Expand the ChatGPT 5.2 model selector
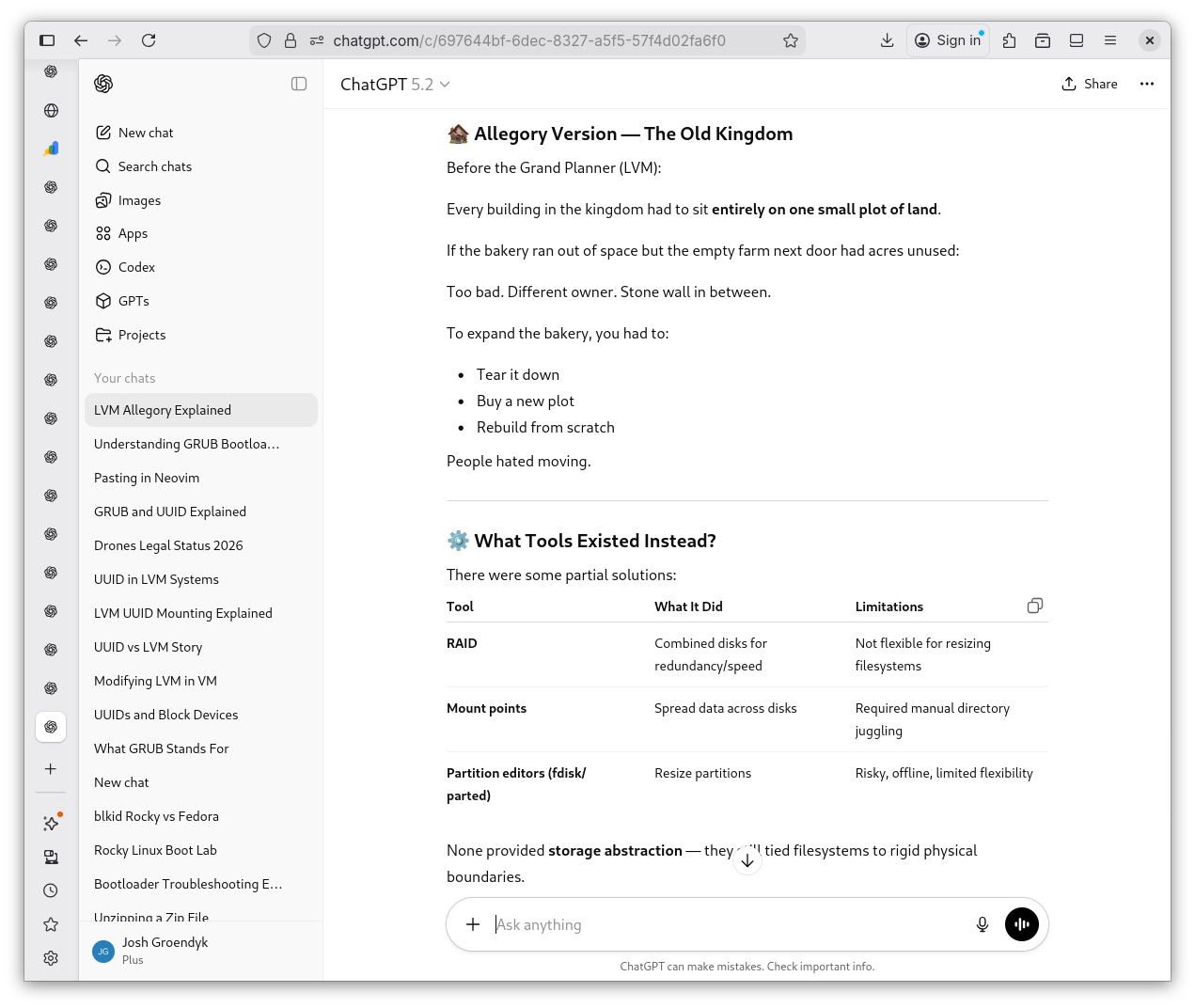 (395, 85)
